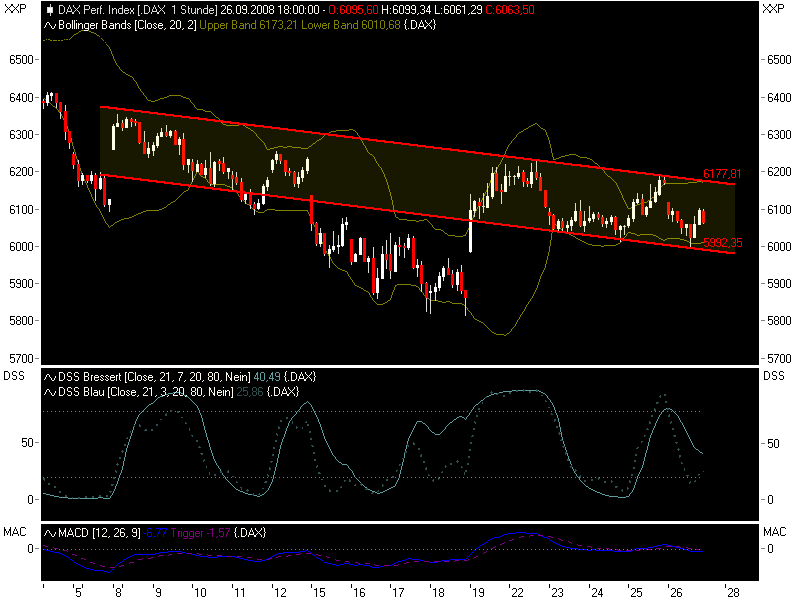Click the MACD line icon
Image resolution: width=800 pixels, height=600 pixels.
click(x=49, y=533)
